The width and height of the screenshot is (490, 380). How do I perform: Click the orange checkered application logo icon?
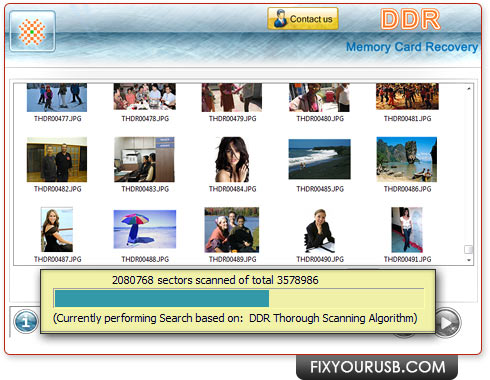point(32,31)
